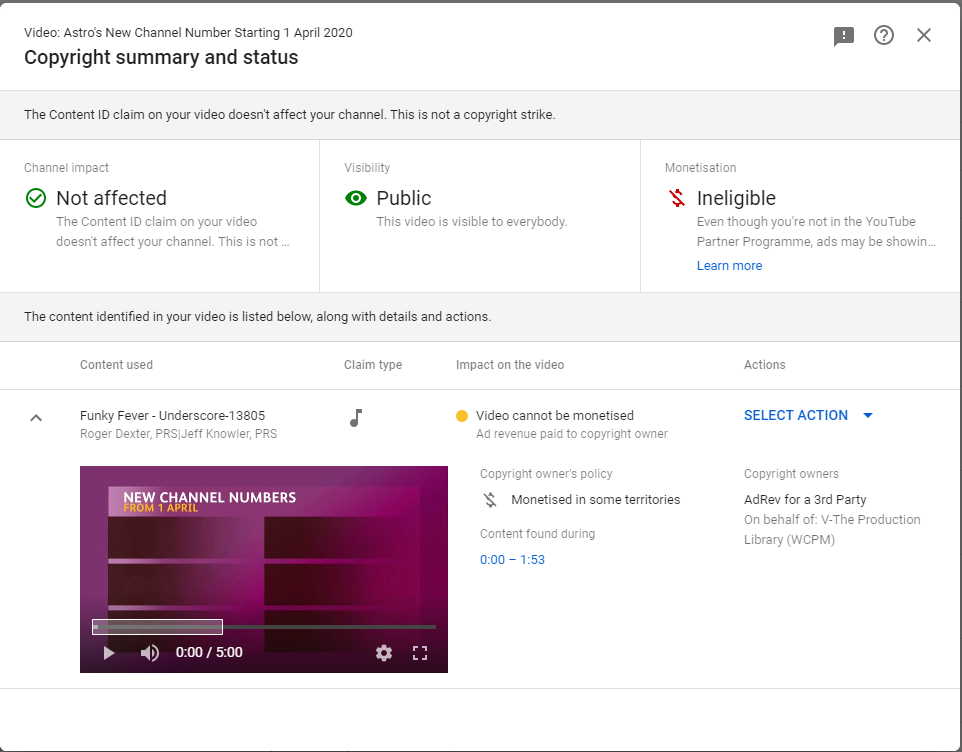The height and width of the screenshot is (752, 962).
Task: Click the 'Ineligible' monetisation heading
Action: [736, 198]
